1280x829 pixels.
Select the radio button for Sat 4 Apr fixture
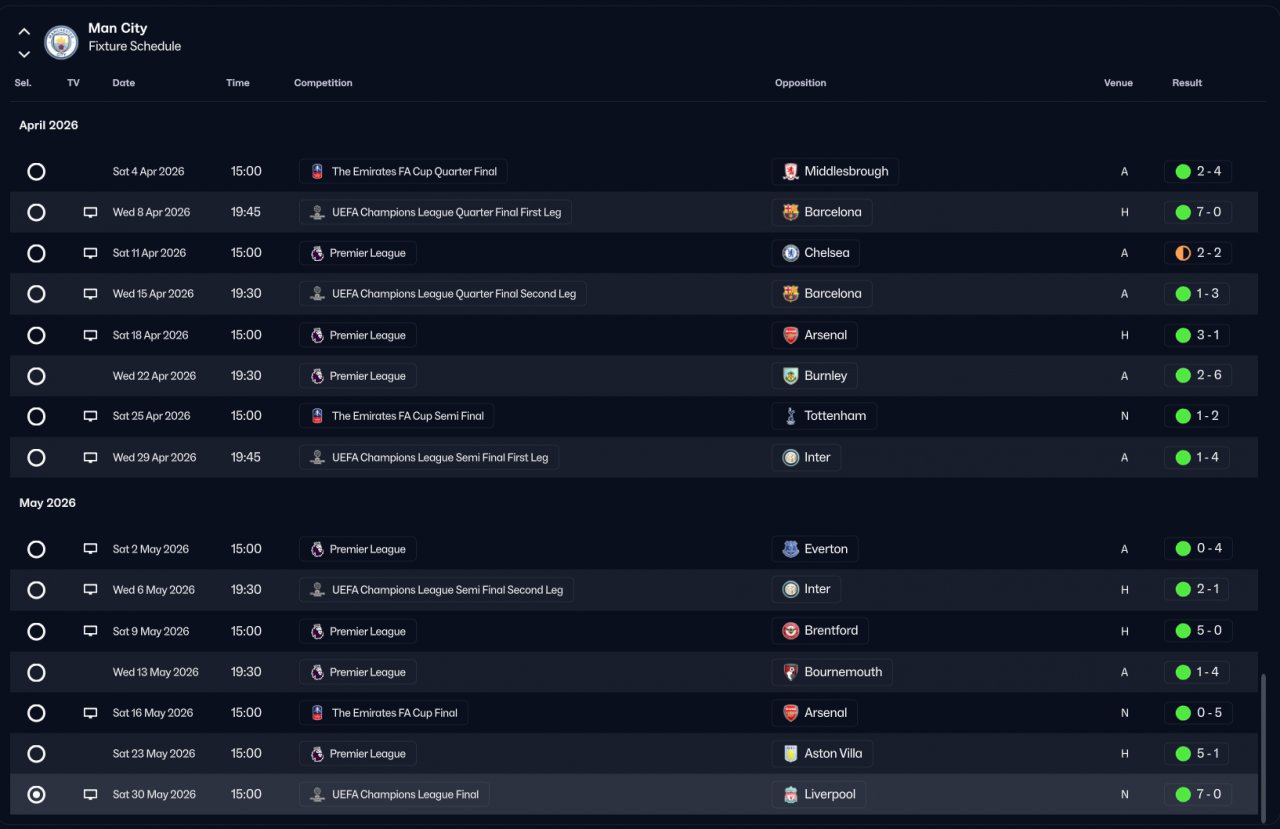pyautogui.click(x=36, y=172)
